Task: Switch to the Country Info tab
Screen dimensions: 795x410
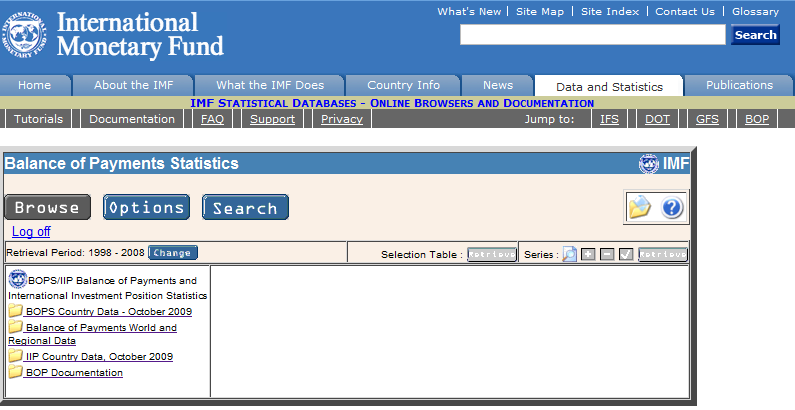Action: [403, 85]
